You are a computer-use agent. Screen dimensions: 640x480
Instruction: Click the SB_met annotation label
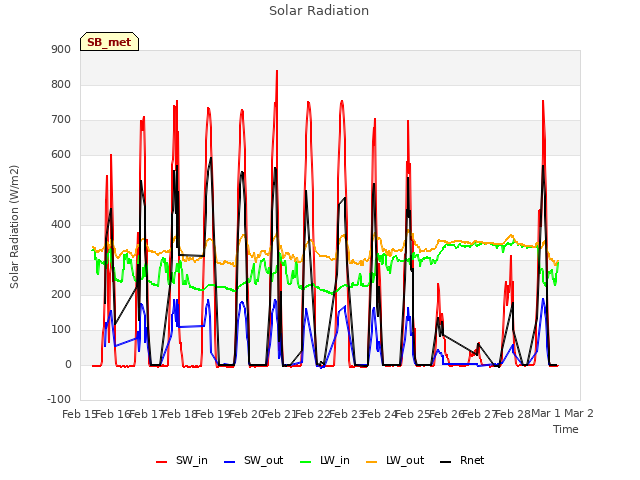[109, 42]
